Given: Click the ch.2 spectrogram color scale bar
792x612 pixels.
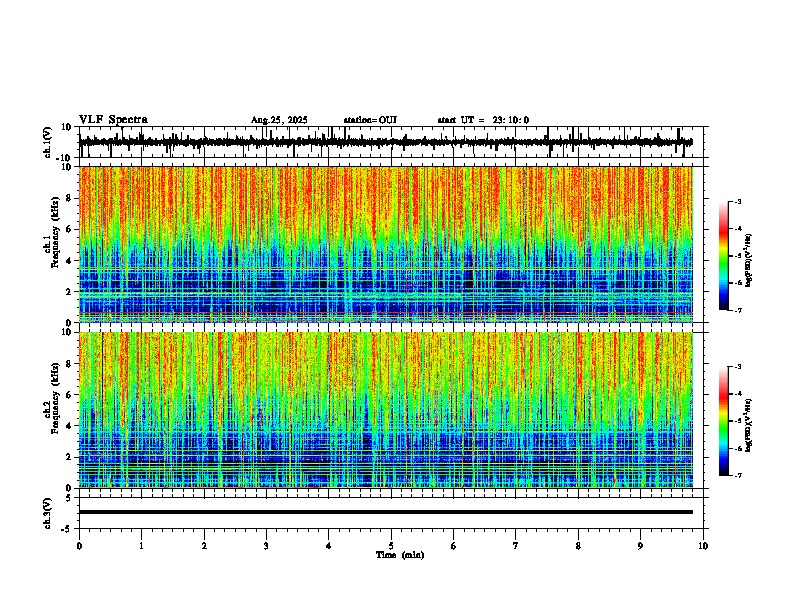Looking at the screenshot, I should point(724,421).
